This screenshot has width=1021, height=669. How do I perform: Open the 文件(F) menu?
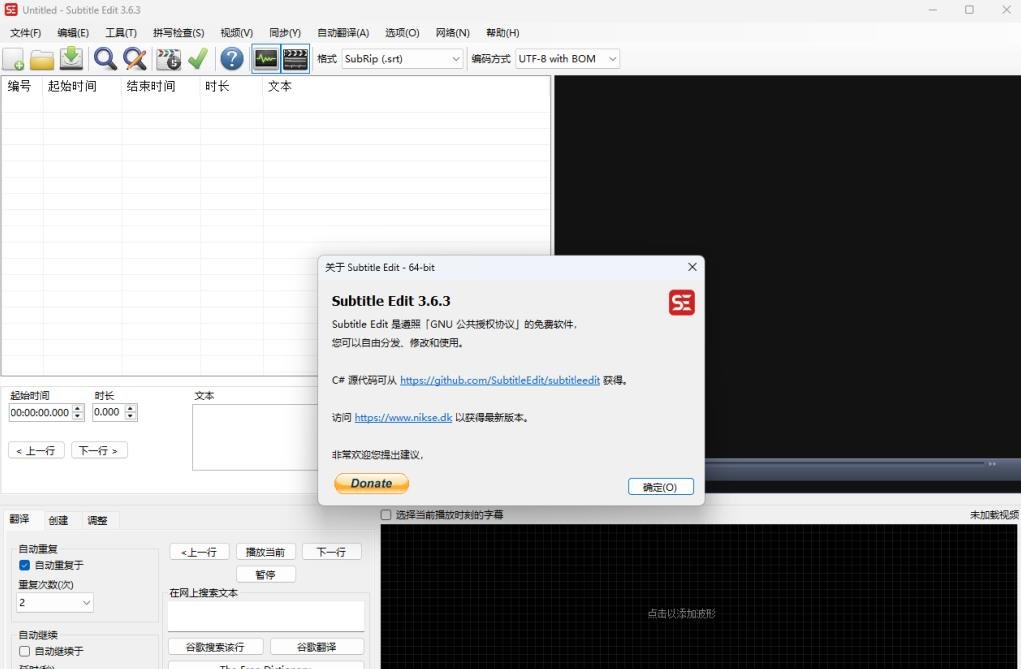click(x=25, y=33)
